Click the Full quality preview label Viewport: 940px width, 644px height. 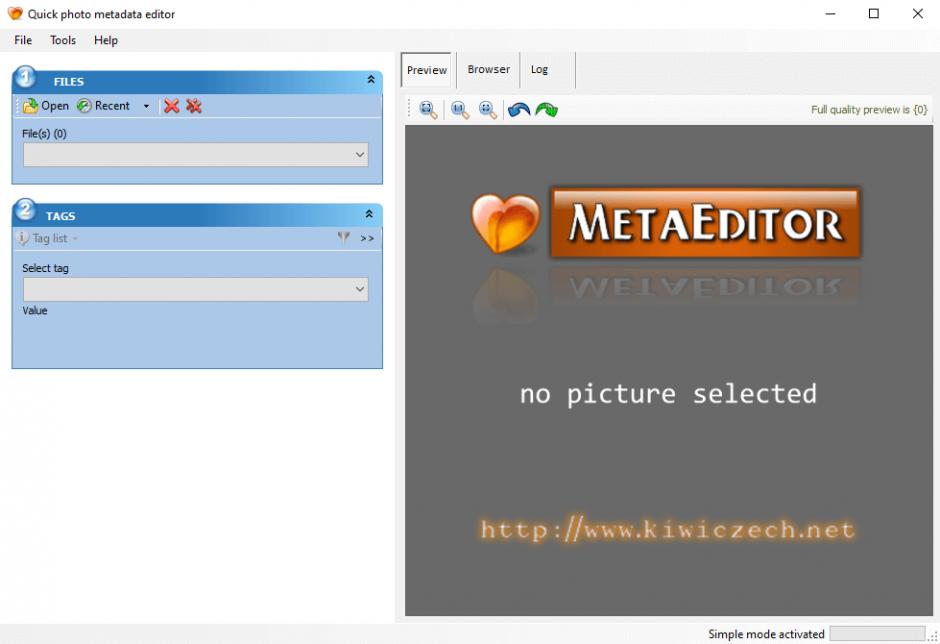tap(869, 110)
